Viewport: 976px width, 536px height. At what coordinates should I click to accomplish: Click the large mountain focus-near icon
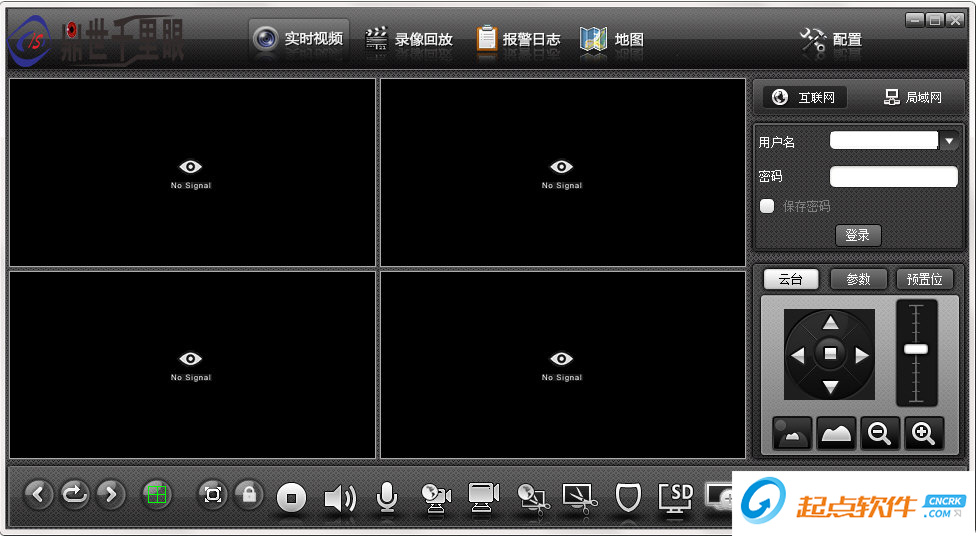pos(836,433)
